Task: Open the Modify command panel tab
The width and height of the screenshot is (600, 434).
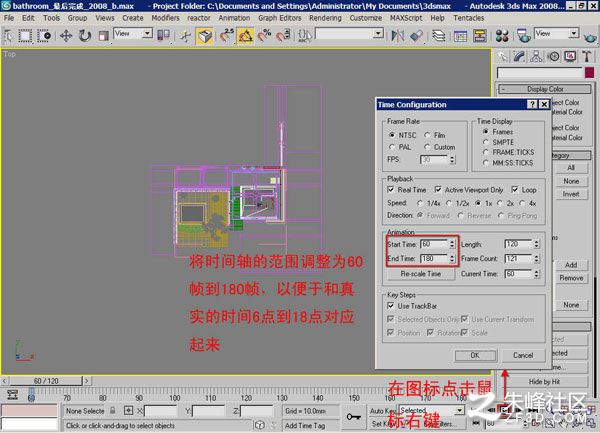Action: (x=519, y=57)
